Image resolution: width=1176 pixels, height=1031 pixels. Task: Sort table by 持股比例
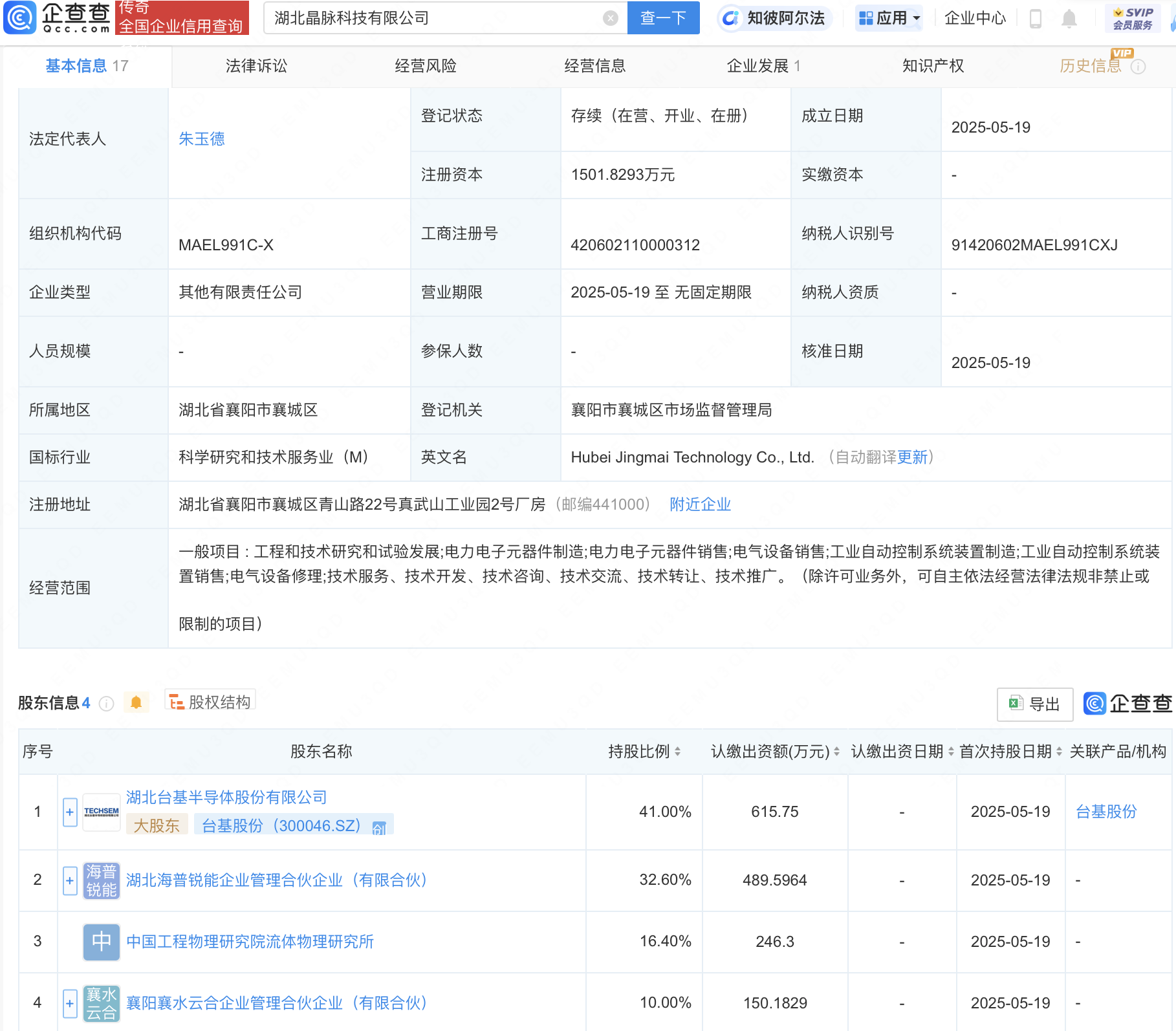[x=677, y=752]
